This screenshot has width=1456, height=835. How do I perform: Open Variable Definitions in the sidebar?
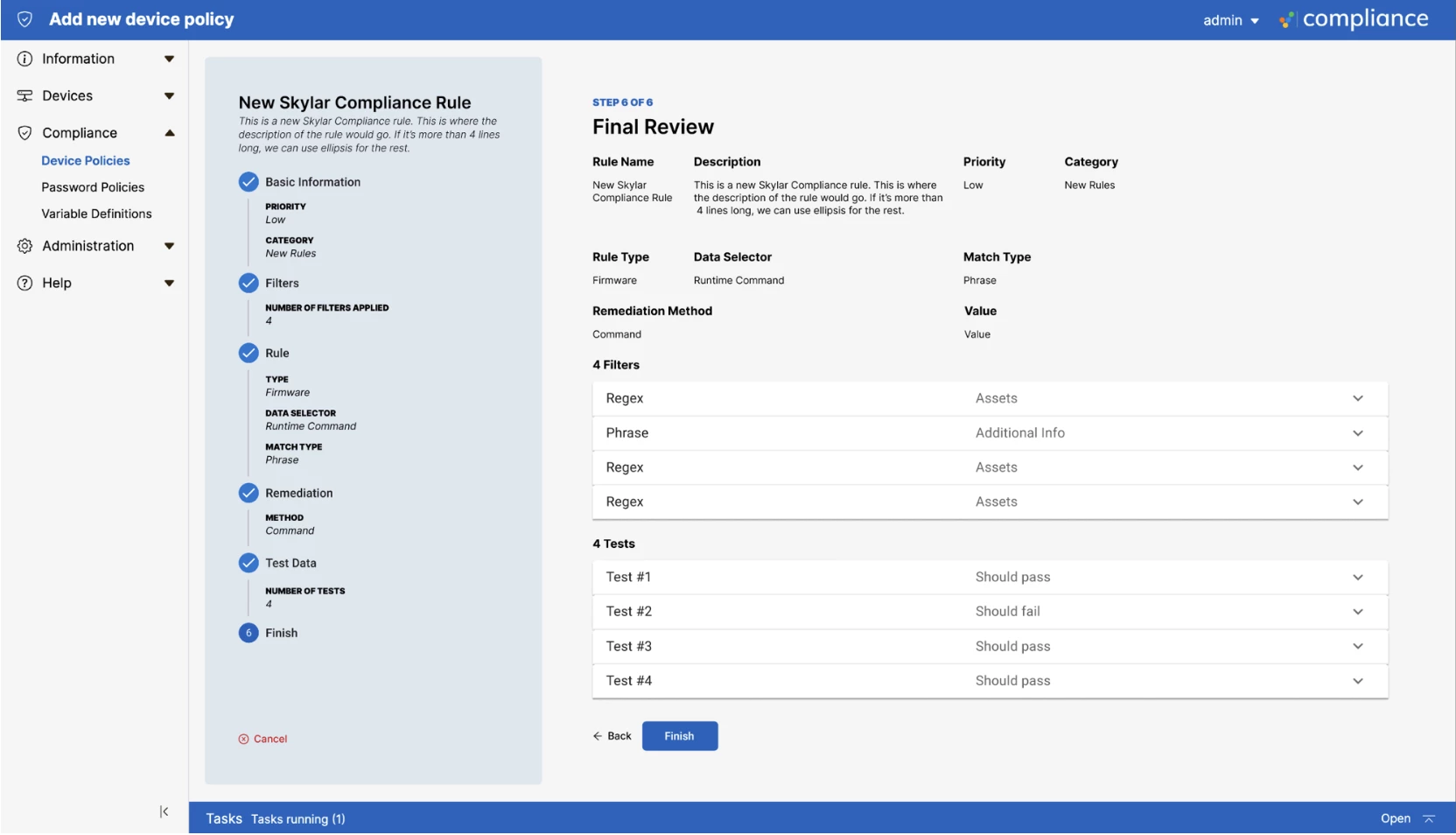[96, 214]
